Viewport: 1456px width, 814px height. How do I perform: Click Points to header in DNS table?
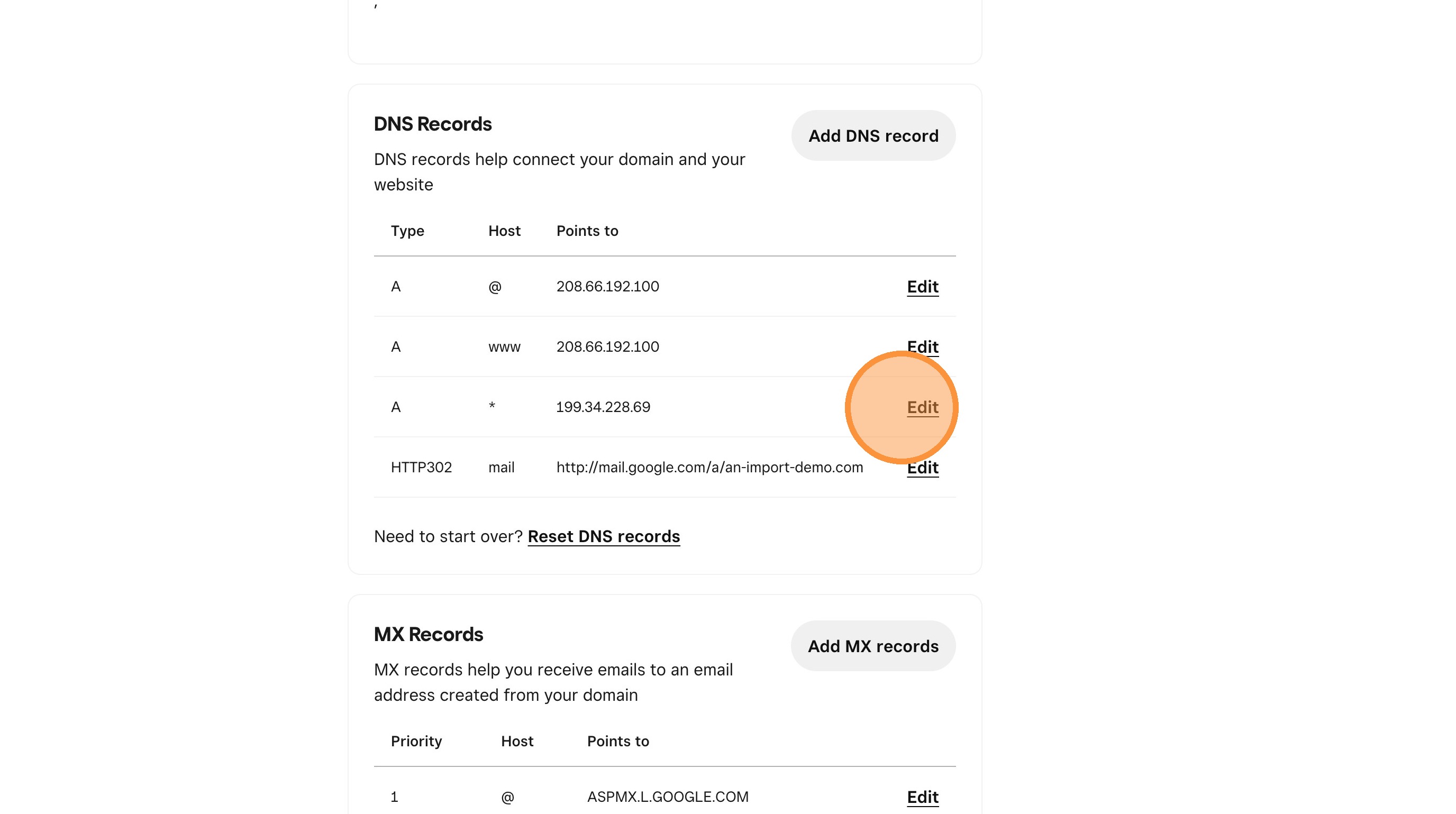click(x=587, y=231)
